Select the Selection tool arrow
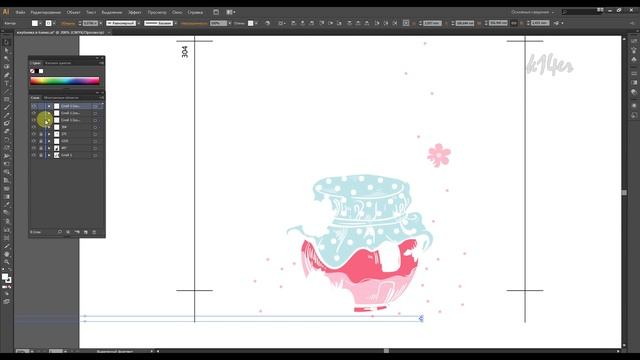640x360 pixels. coord(6,42)
